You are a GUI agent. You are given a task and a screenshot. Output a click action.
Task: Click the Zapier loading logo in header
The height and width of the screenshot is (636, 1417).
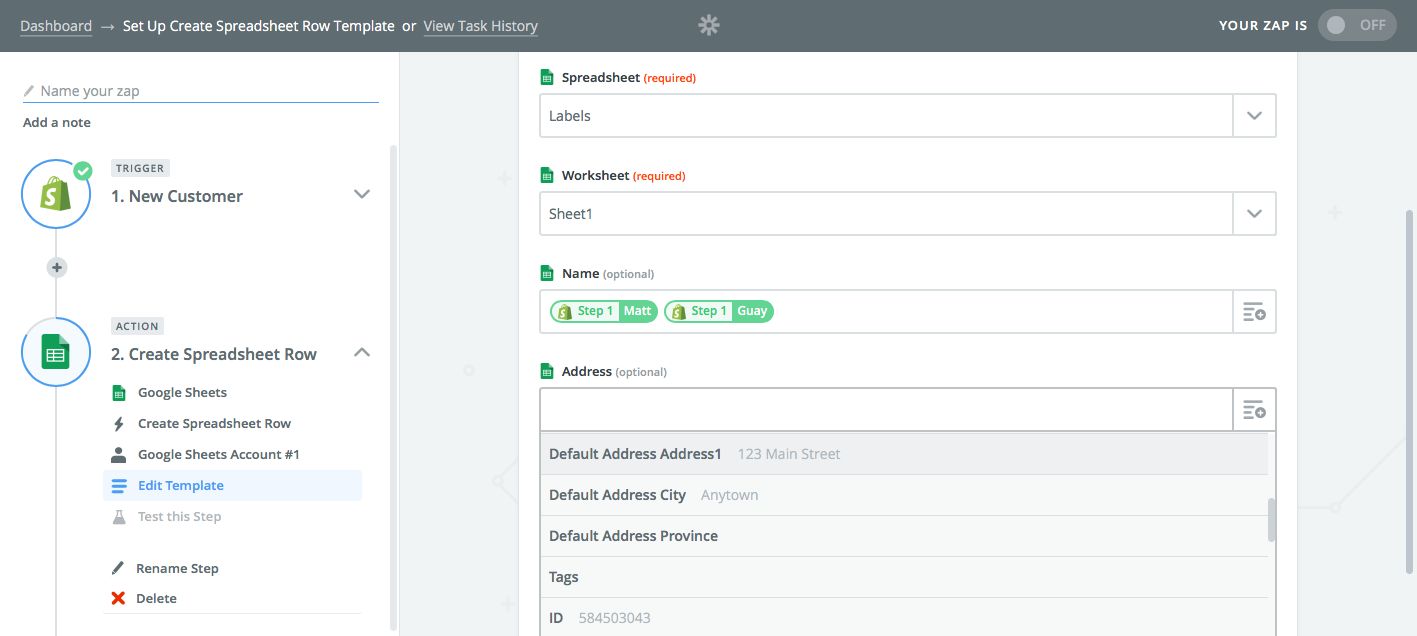709,26
